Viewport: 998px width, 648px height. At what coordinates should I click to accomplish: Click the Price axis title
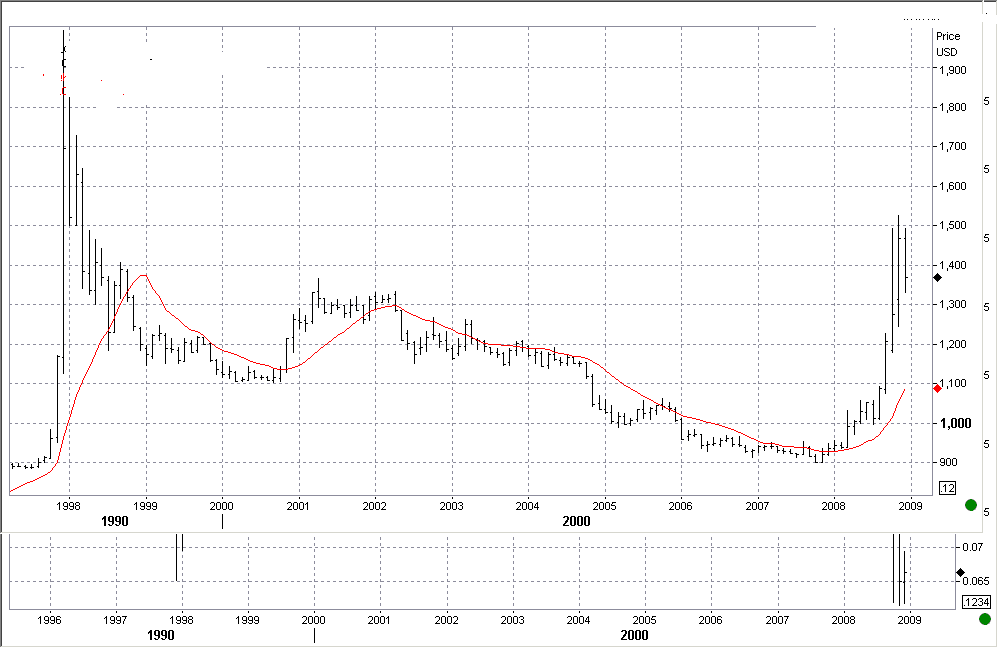pos(948,36)
